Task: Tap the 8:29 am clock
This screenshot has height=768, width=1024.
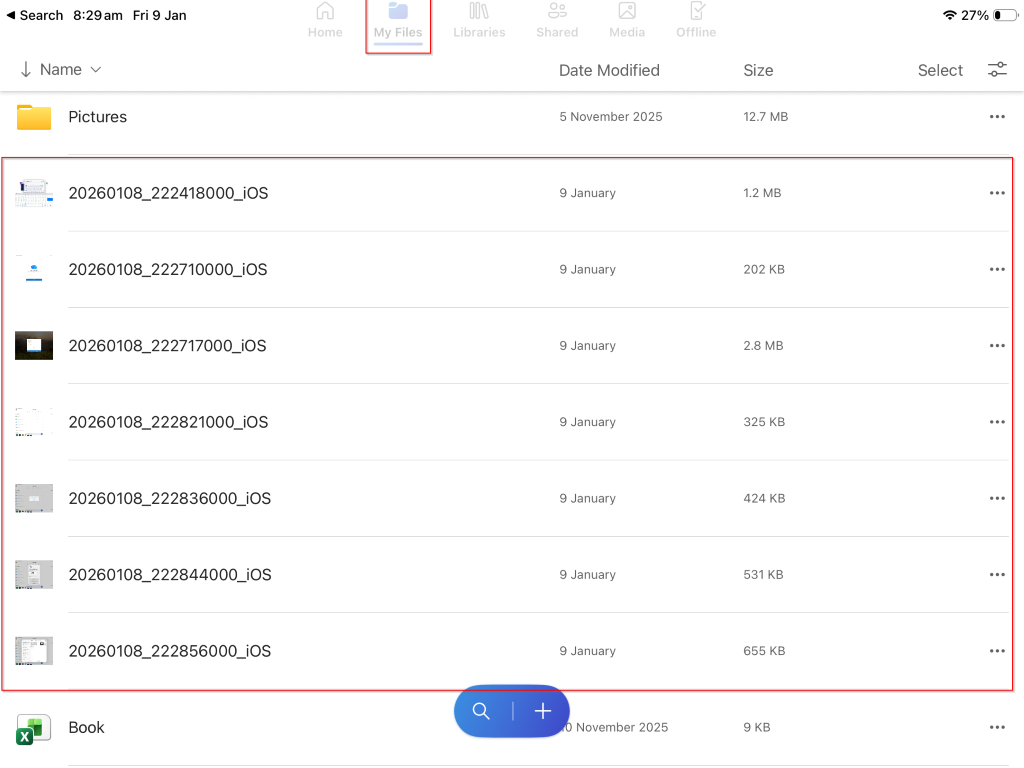Action: click(98, 15)
